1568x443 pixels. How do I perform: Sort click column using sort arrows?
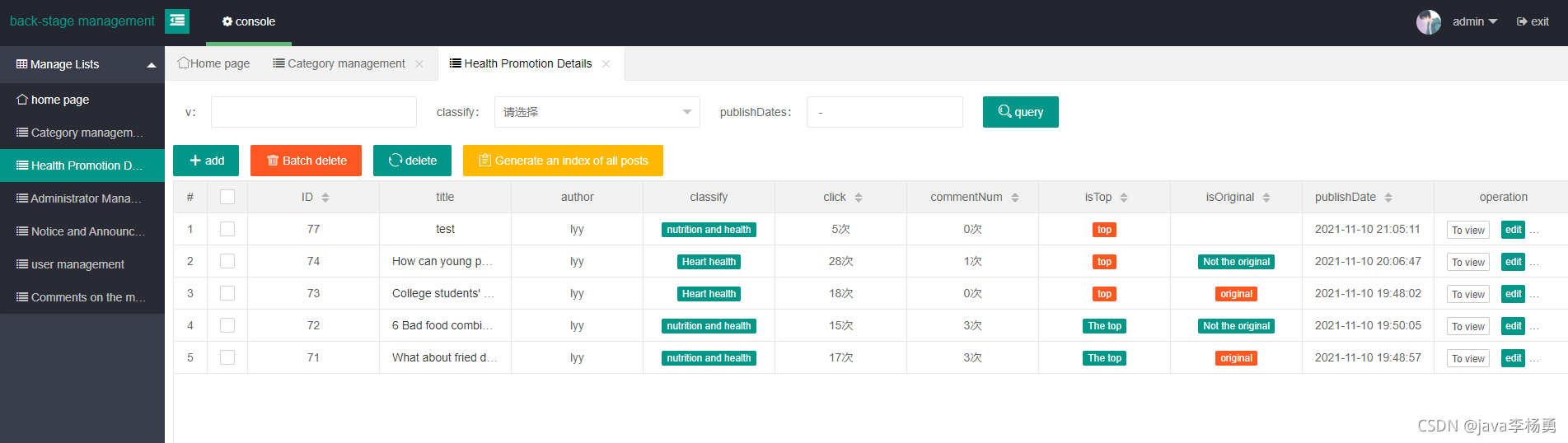(859, 198)
